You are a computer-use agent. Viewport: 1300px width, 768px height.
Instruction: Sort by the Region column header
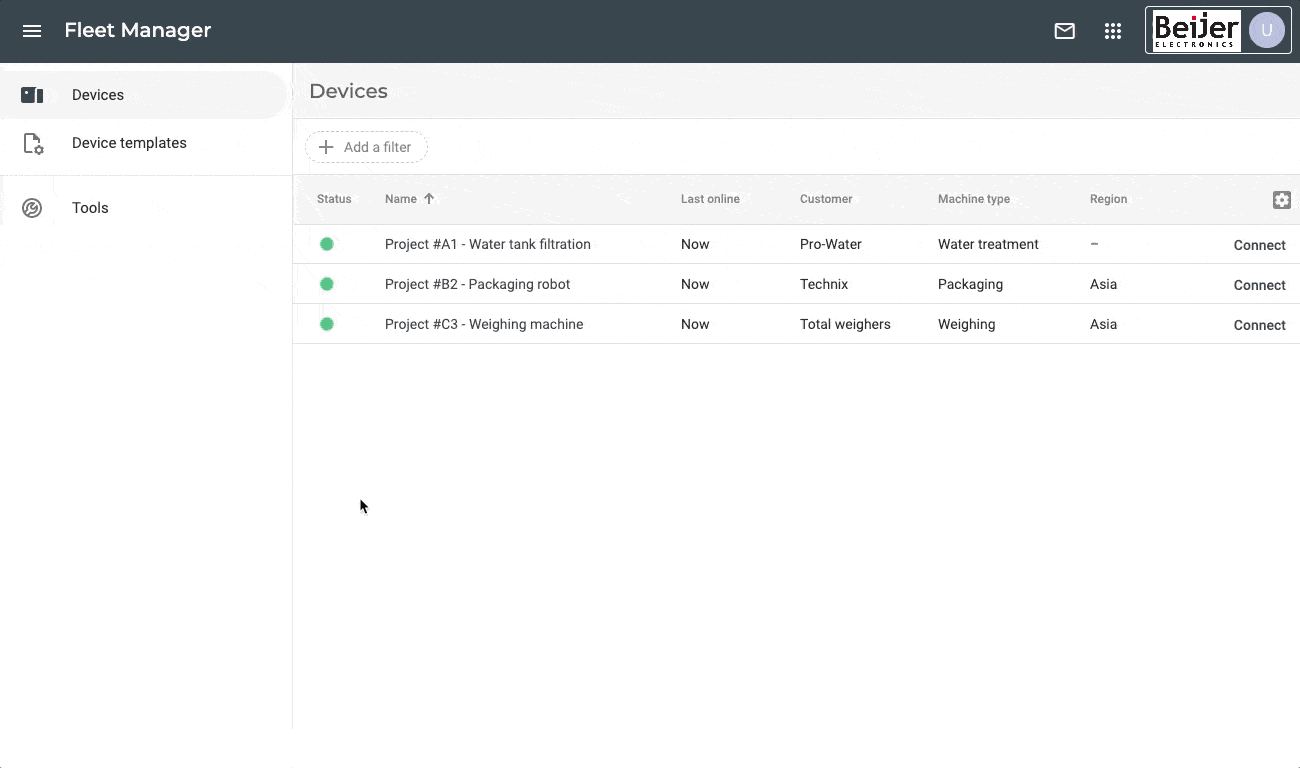(1108, 199)
